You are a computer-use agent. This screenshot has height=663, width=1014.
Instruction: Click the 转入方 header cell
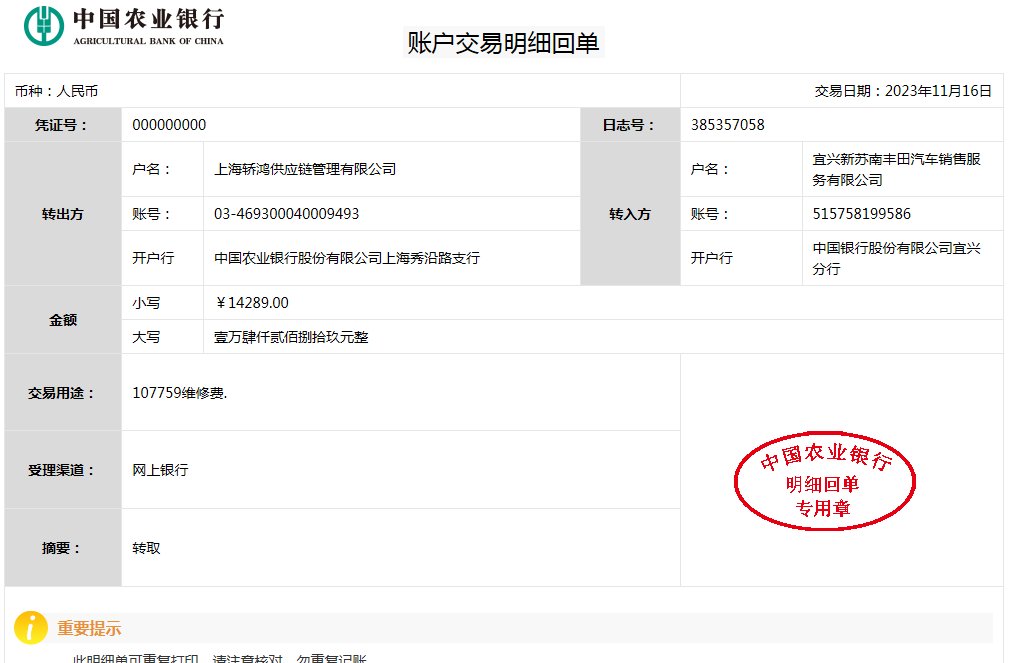click(630, 214)
